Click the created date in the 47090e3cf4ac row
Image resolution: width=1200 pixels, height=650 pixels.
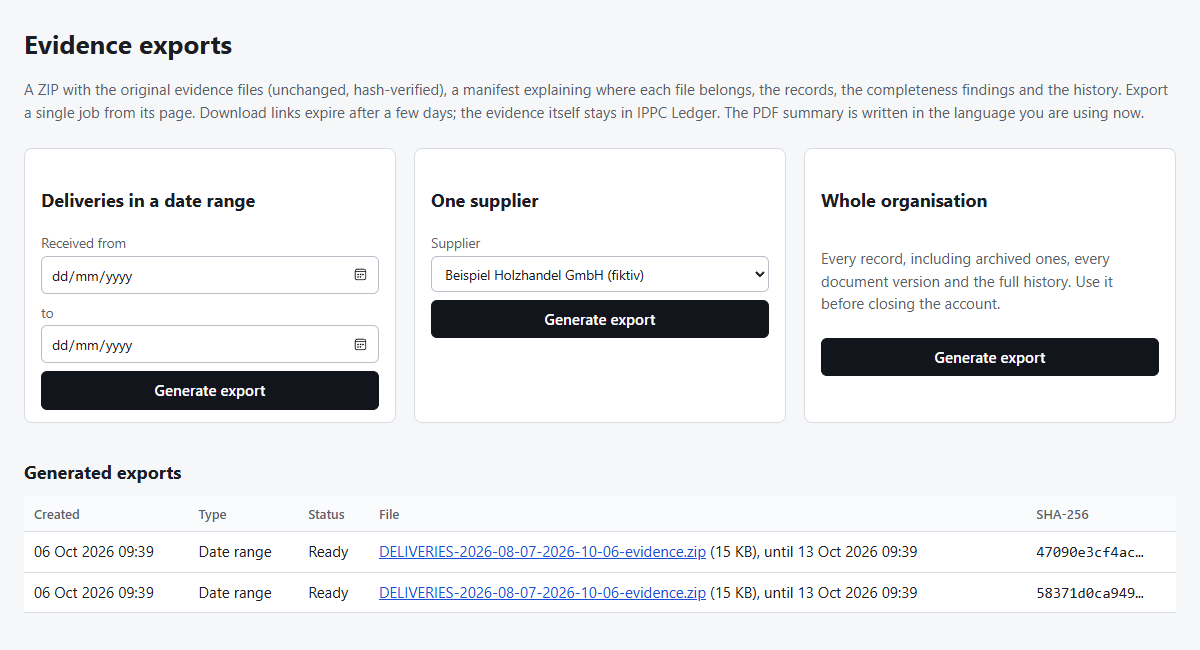point(94,552)
